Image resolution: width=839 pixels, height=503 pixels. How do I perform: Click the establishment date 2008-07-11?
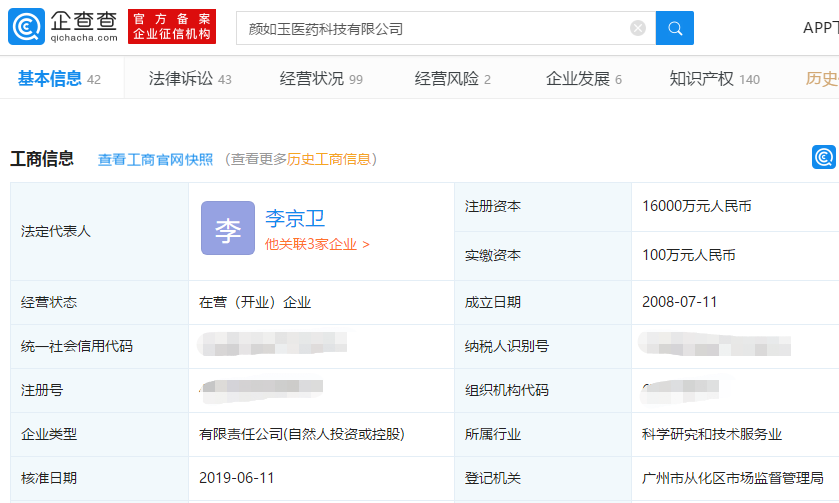coord(680,302)
